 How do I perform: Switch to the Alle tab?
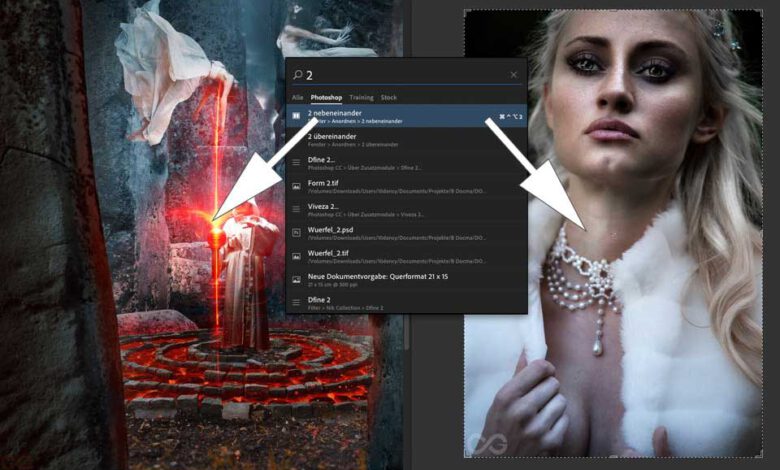297,97
